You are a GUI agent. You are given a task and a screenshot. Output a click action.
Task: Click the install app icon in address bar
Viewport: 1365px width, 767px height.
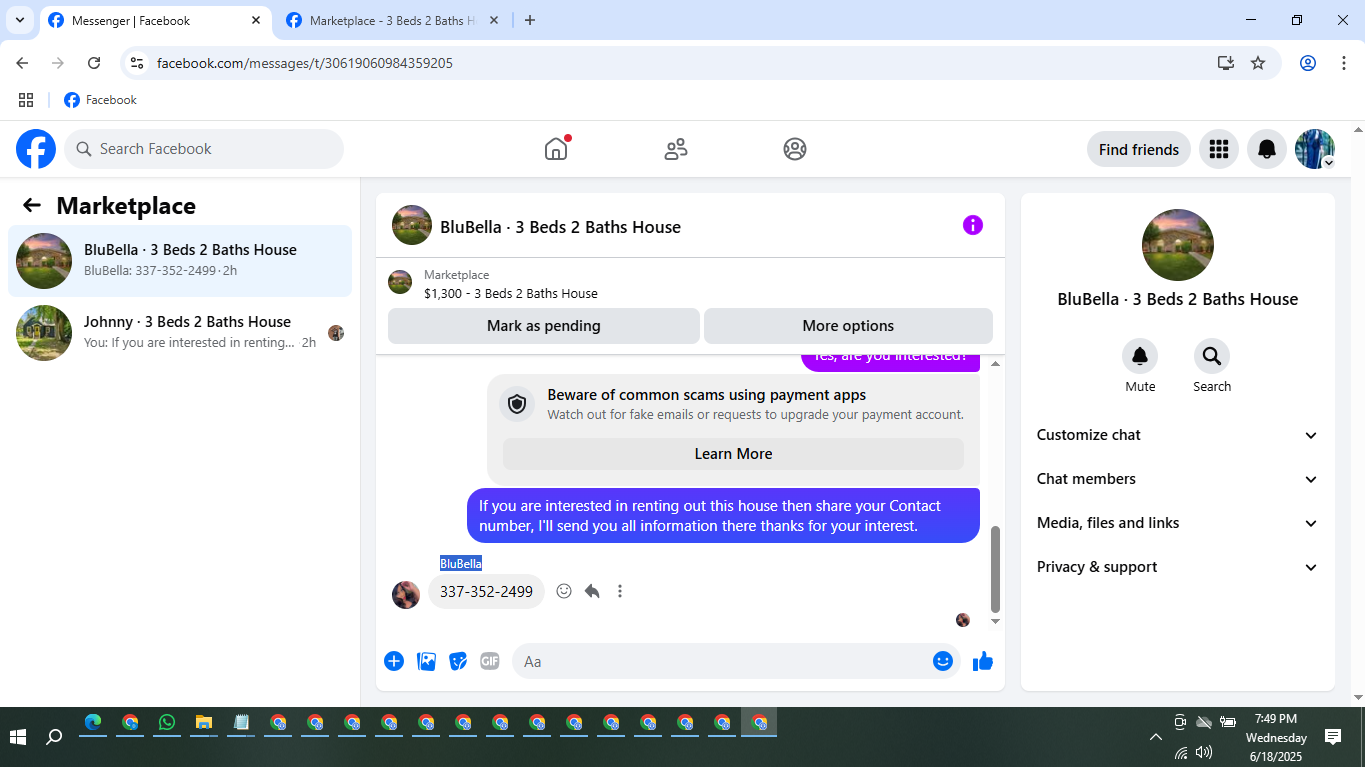click(1226, 63)
